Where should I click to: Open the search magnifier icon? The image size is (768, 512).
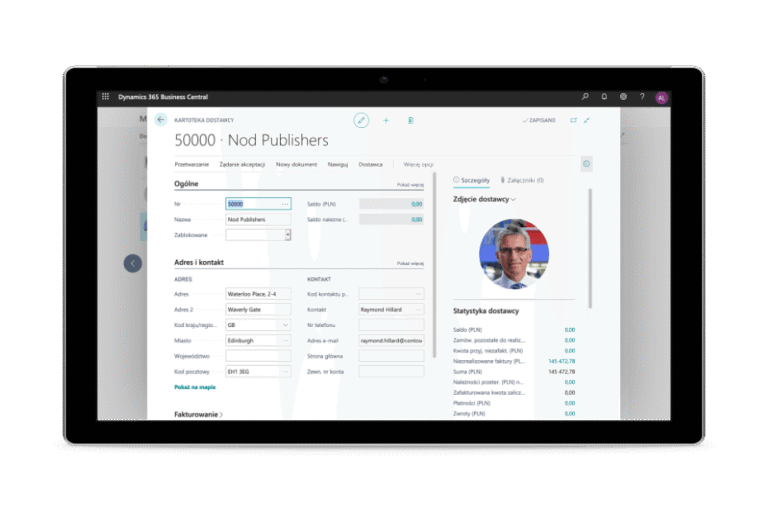tap(585, 97)
